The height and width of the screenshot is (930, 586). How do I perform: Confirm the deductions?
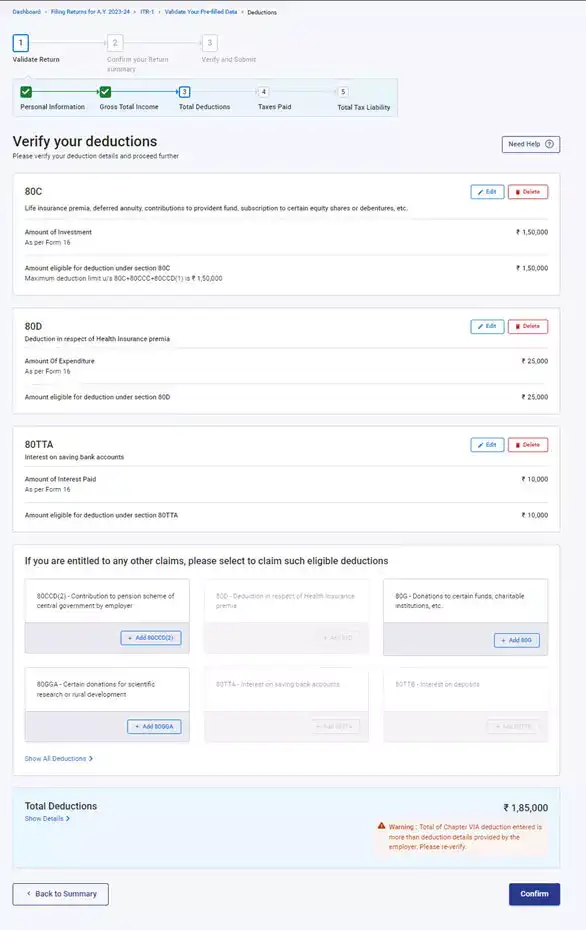coord(534,894)
